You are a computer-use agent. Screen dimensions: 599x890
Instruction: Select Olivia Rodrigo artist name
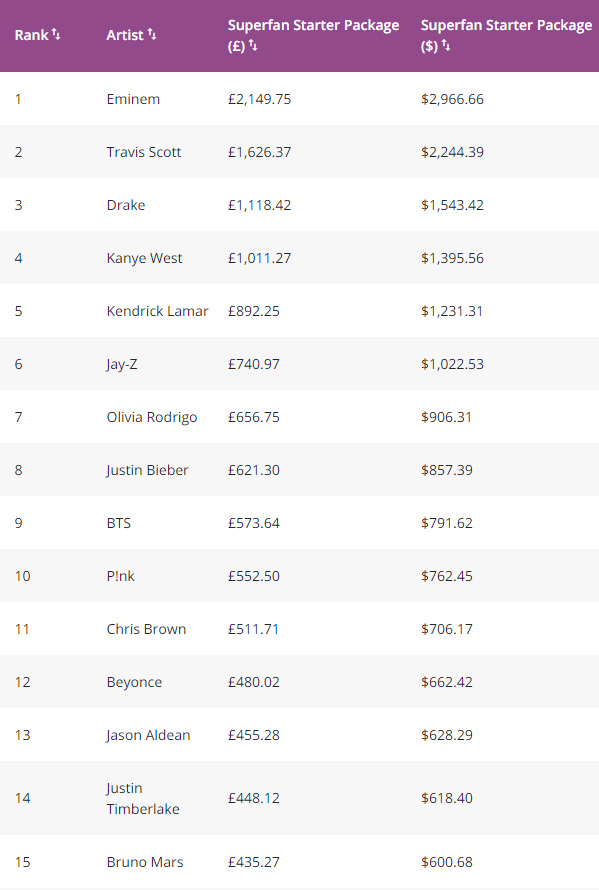click(152, 417)
